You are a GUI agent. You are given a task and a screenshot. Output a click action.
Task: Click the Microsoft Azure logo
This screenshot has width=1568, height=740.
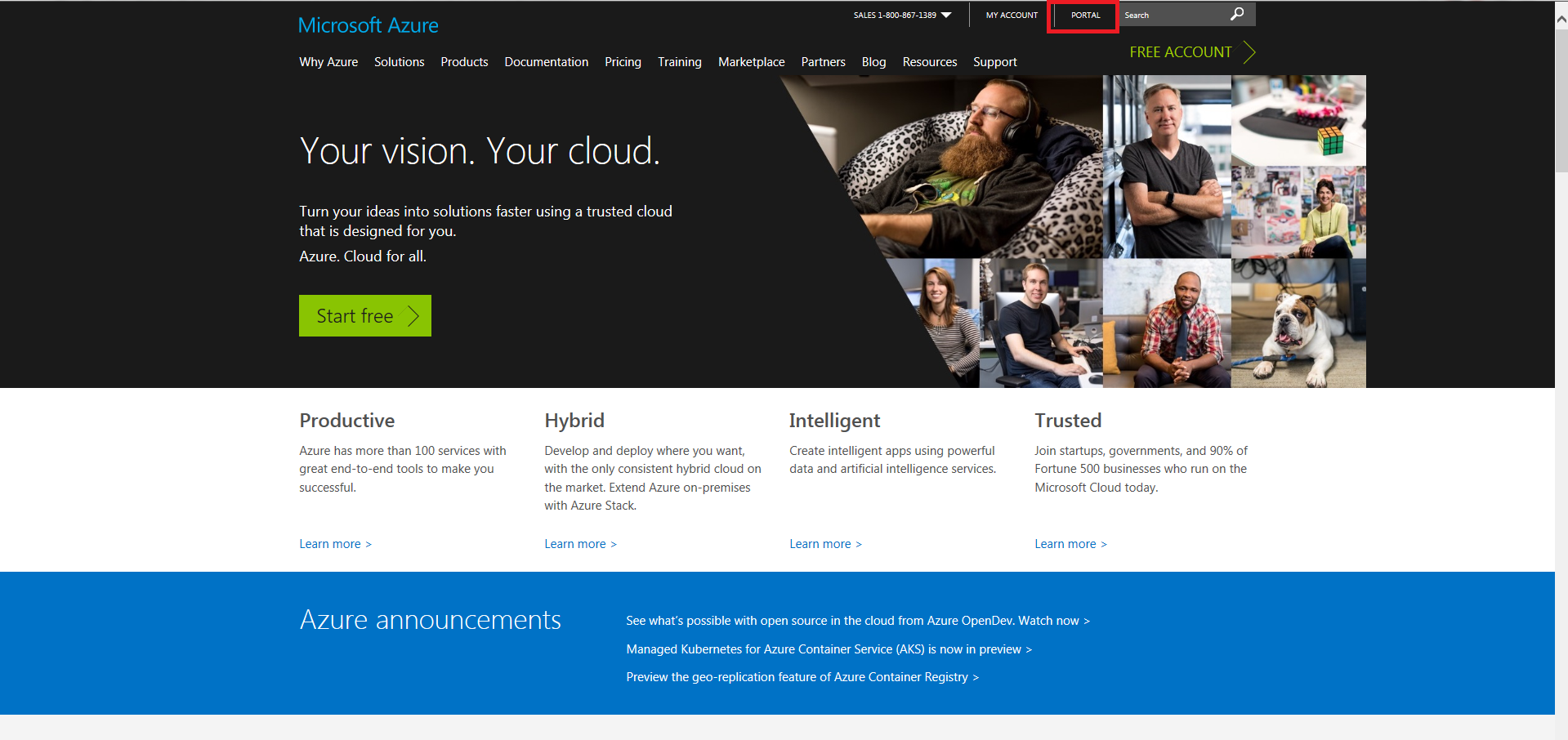(368, 25)
